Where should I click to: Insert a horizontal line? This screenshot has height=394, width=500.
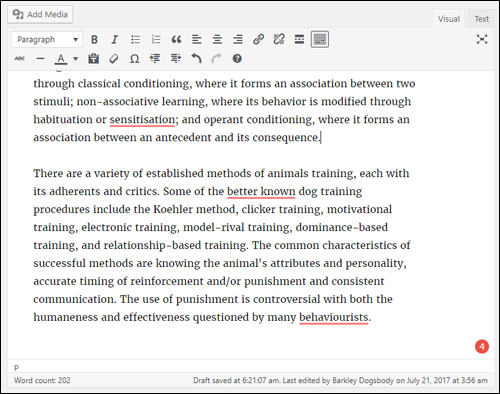click(x=40, y=59)
